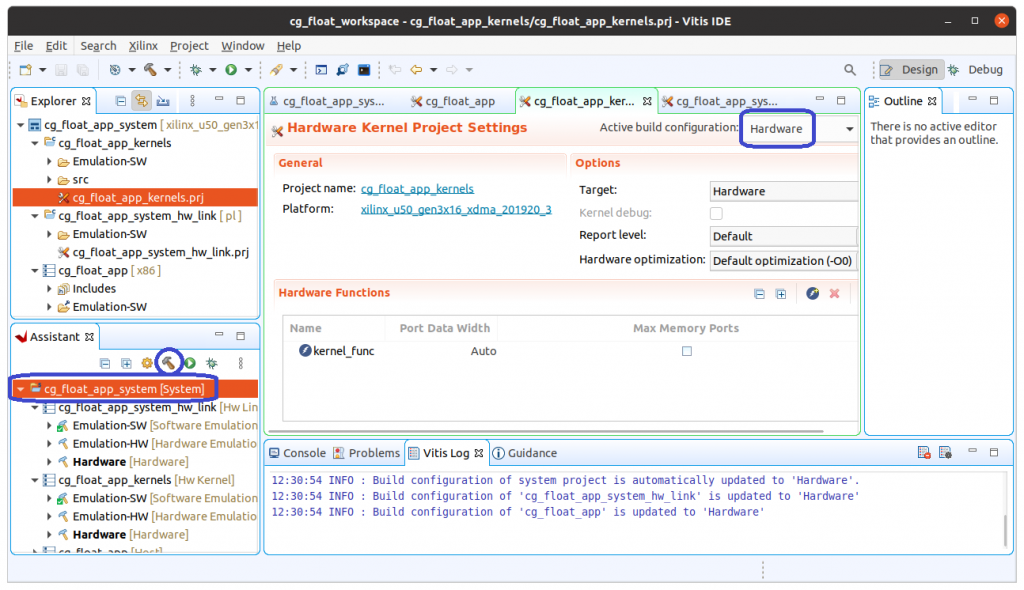Screen dimensions: 1024x590
Task: Toggle Link with Editor in Explorer
Action: tap(141, 101)
